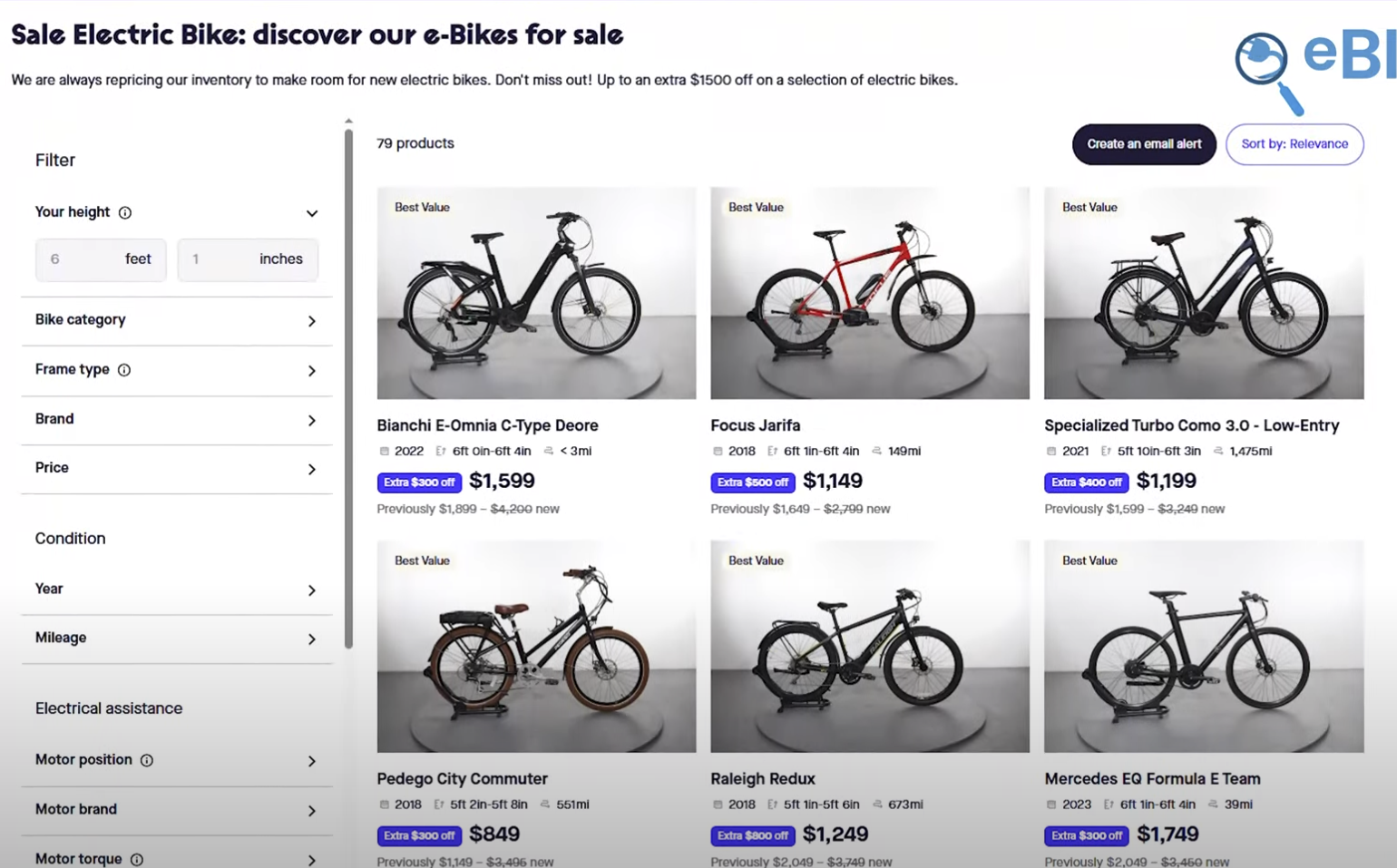
Task: Open the Price filter section
Action: pos(311,469)
